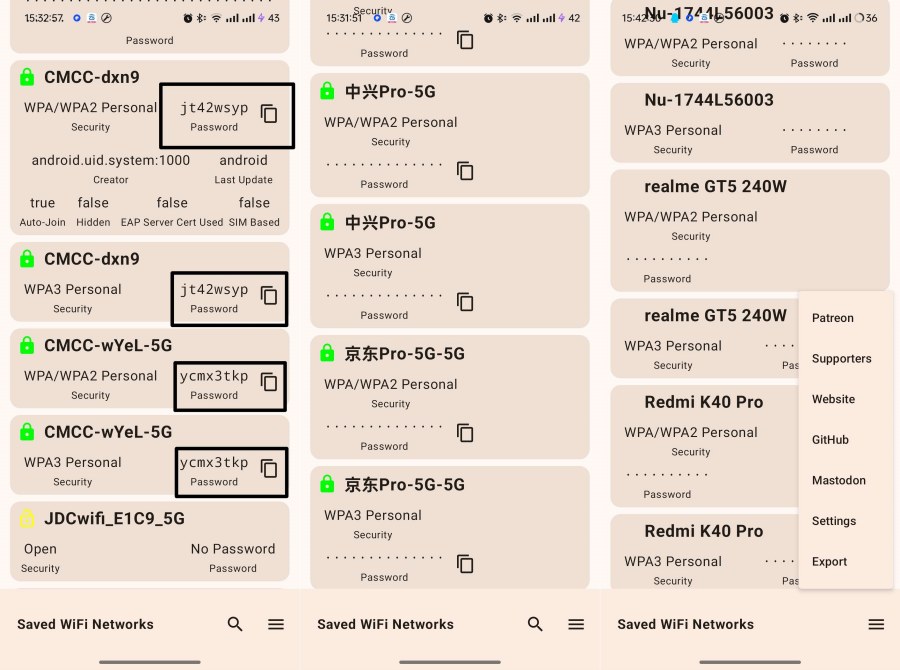Screen dimensions: 900x670
Task: Open Mastodon menu entry
Action: (x=839, y=481)
